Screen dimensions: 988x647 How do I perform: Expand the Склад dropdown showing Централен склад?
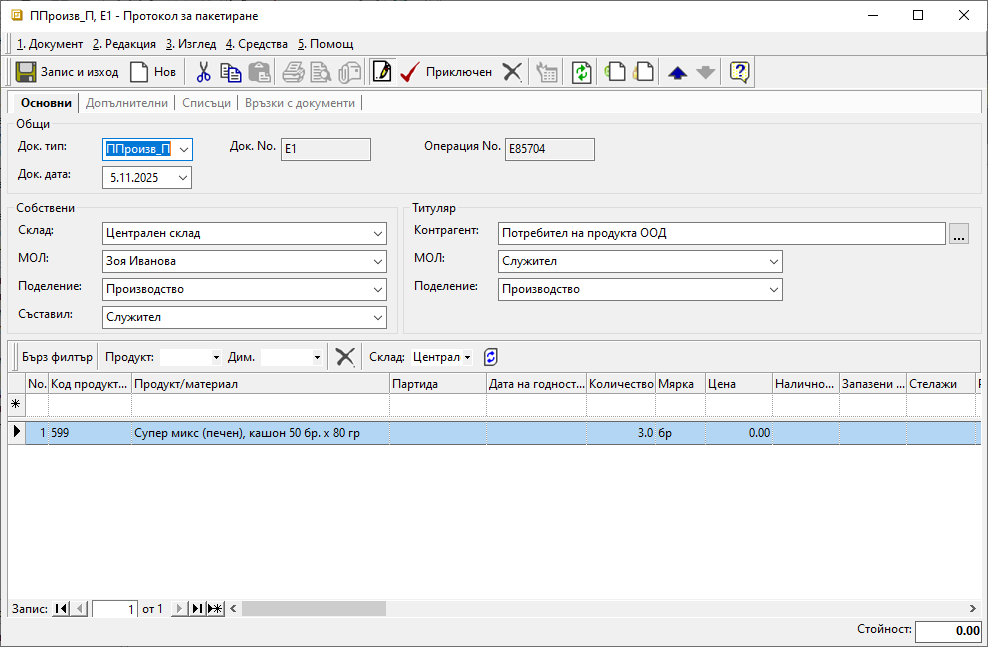377,233
